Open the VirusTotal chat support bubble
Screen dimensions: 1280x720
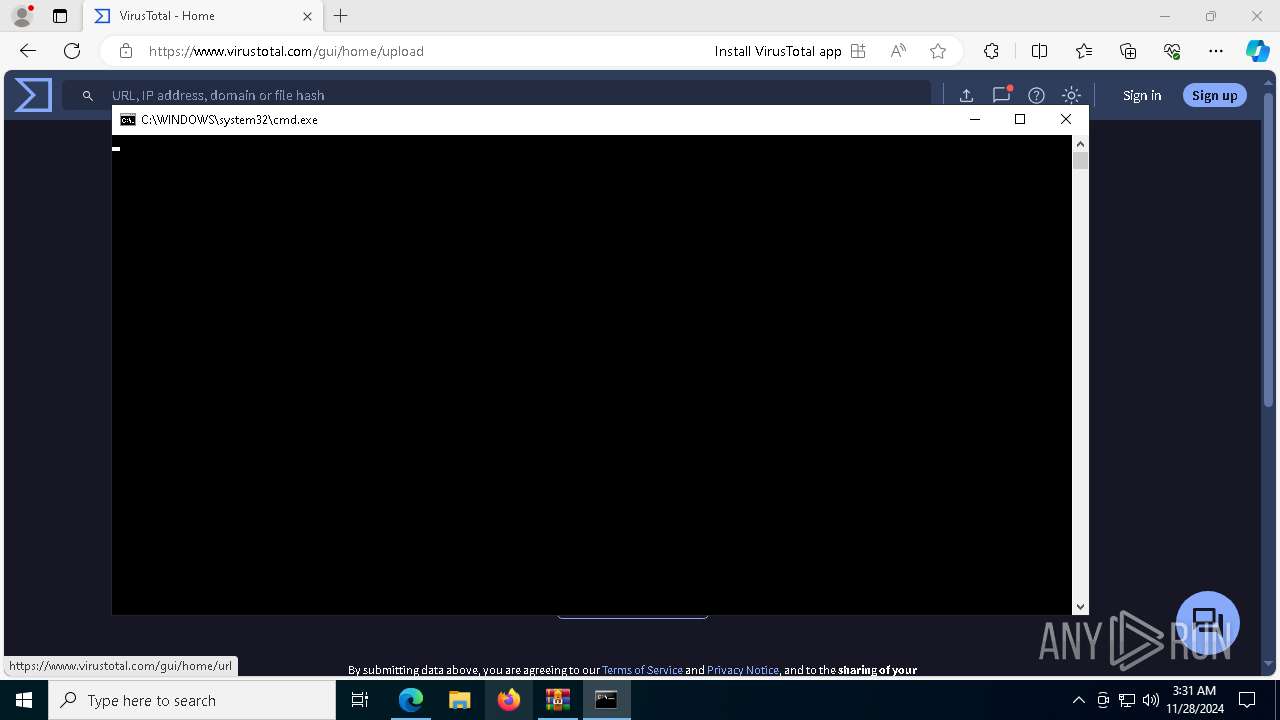1208,622
